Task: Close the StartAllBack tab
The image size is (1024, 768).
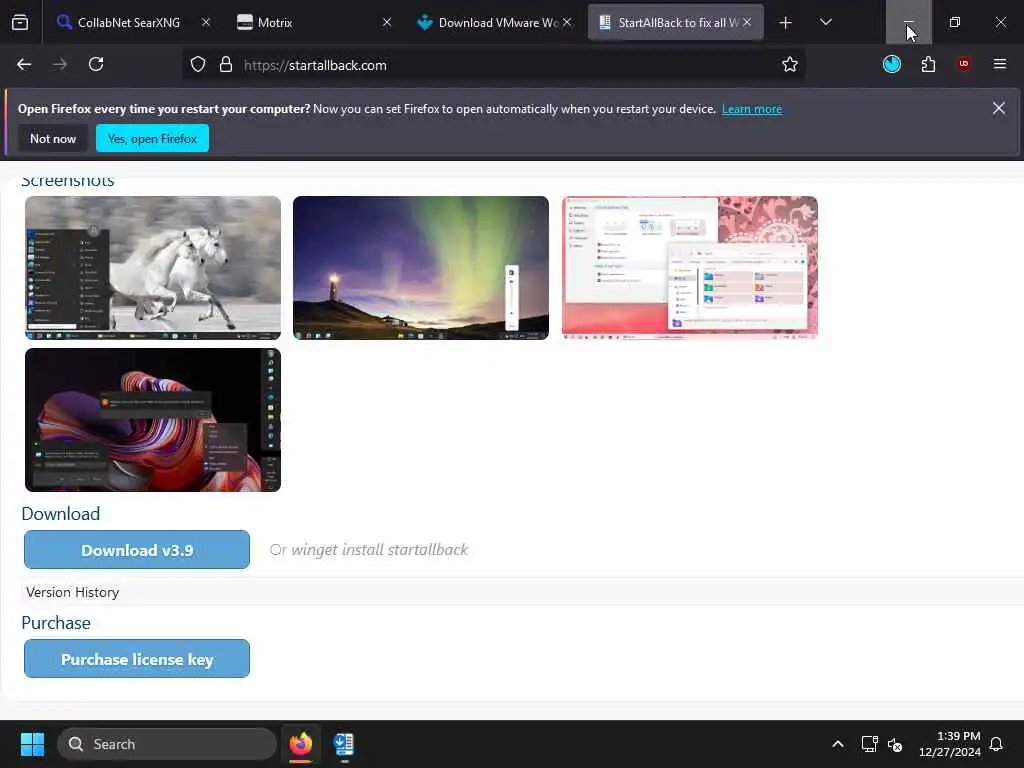Action: tap(747, 23)
